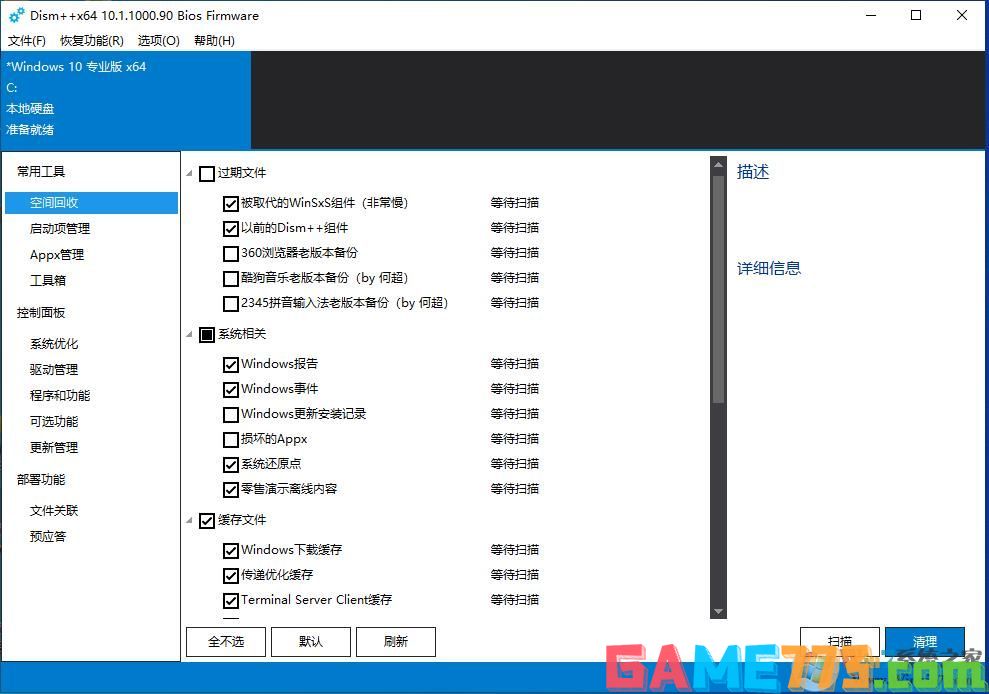Screen dimensions: 989x694
Task: Check the 过期文件 group checkbox
Action: pyautogui.click(x=207, y=174)
